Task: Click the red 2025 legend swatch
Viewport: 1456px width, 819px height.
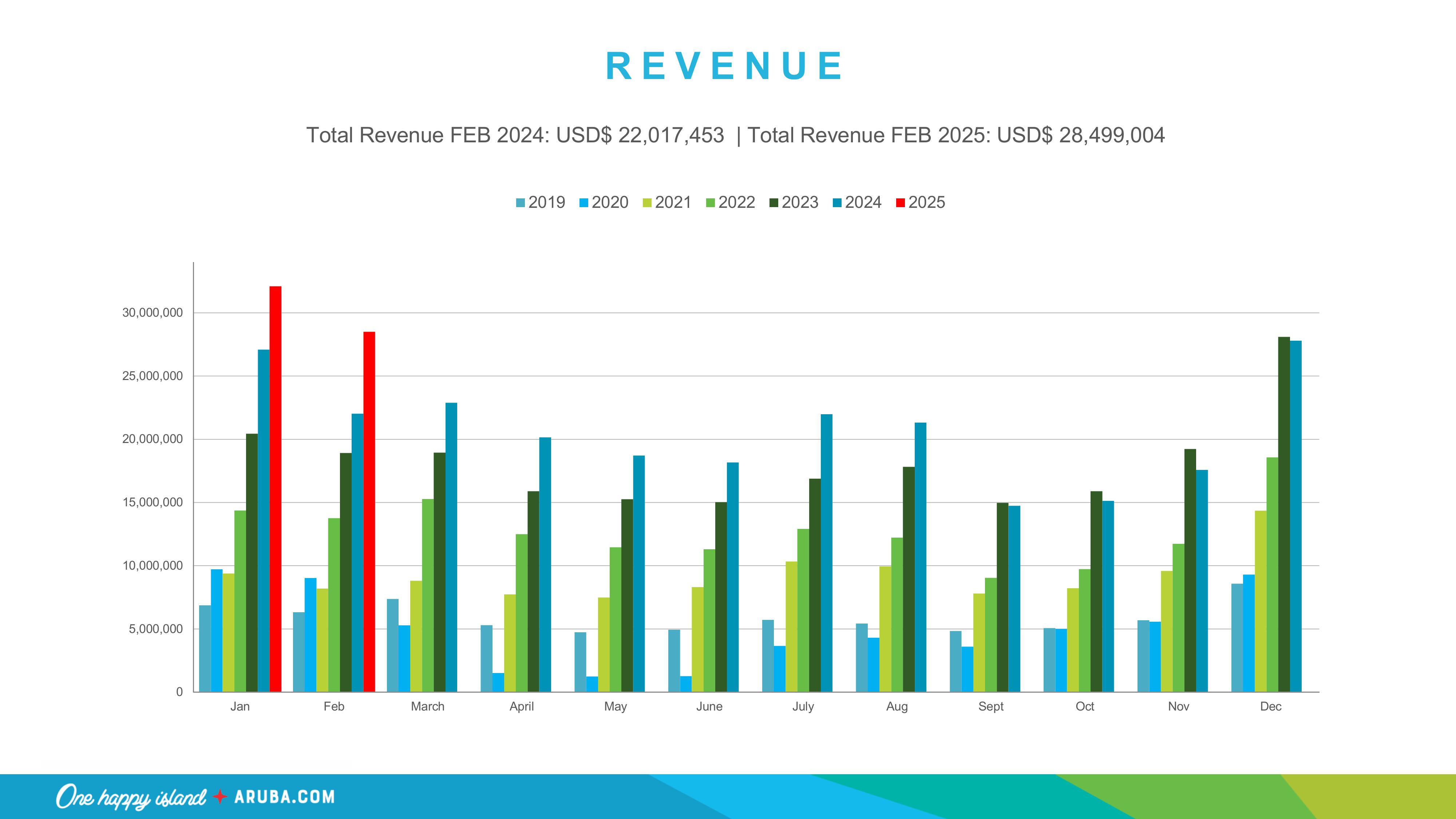Action: [901, 203]
